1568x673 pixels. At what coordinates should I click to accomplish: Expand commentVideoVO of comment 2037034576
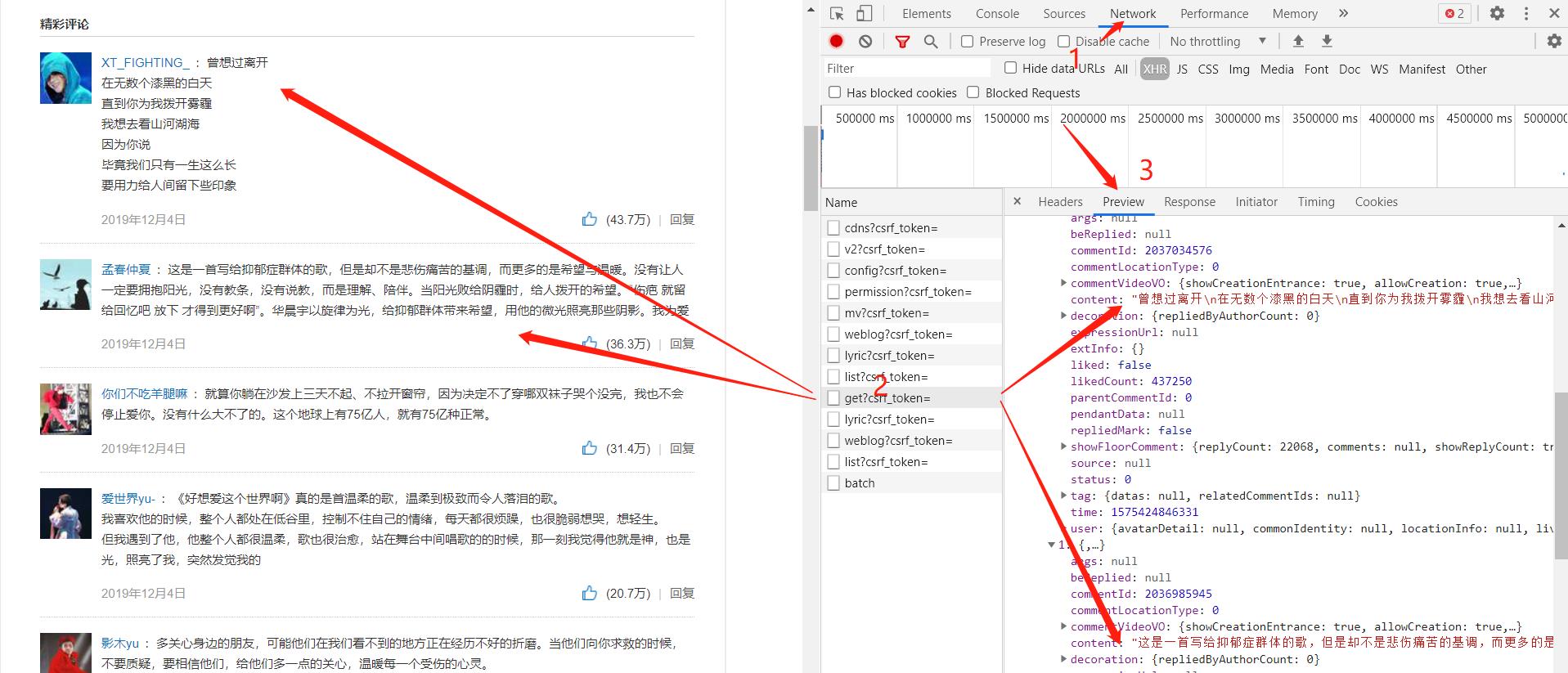1063,283
